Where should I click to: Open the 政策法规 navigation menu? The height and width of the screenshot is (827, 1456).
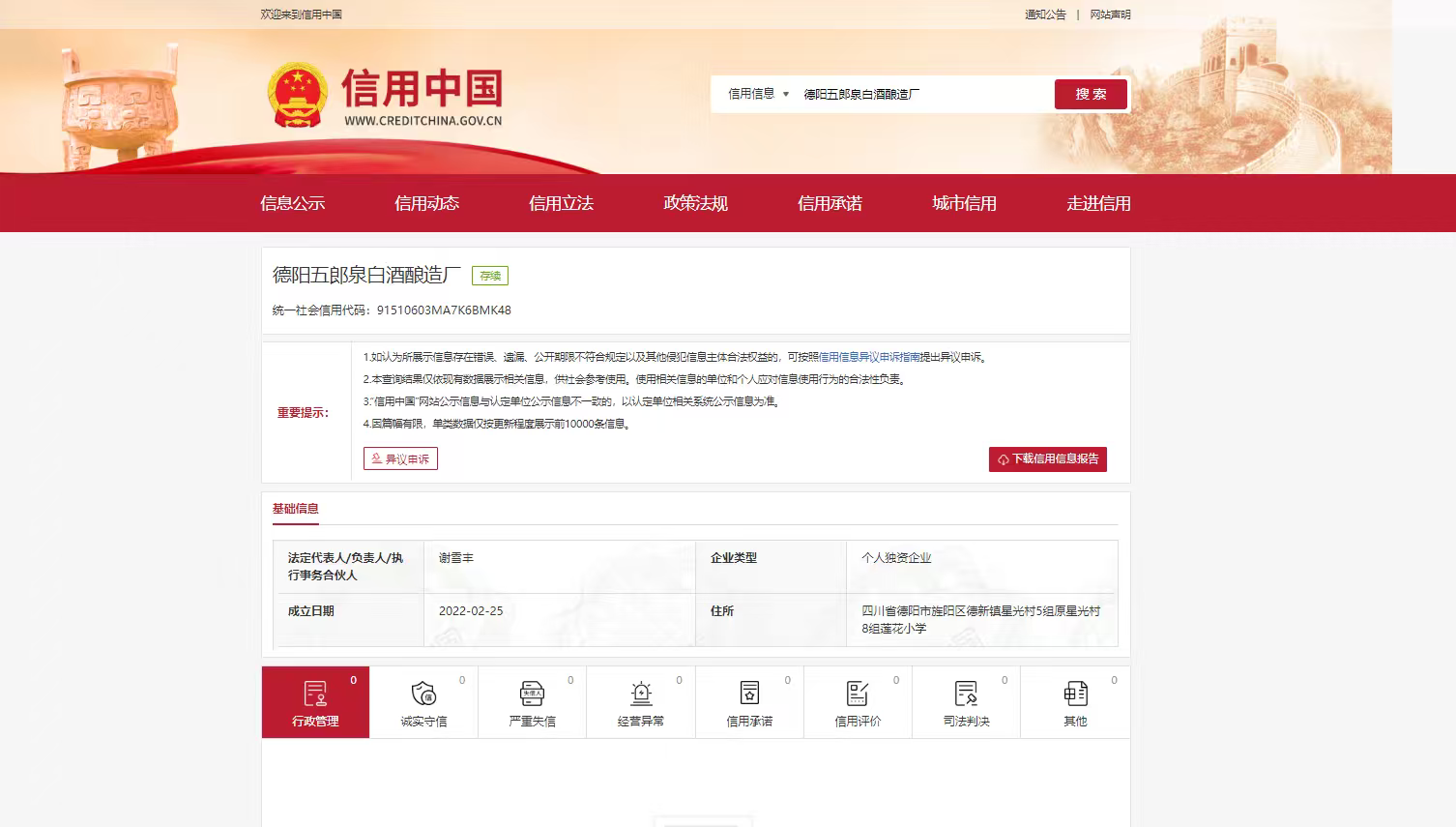(x=695, y=203)
